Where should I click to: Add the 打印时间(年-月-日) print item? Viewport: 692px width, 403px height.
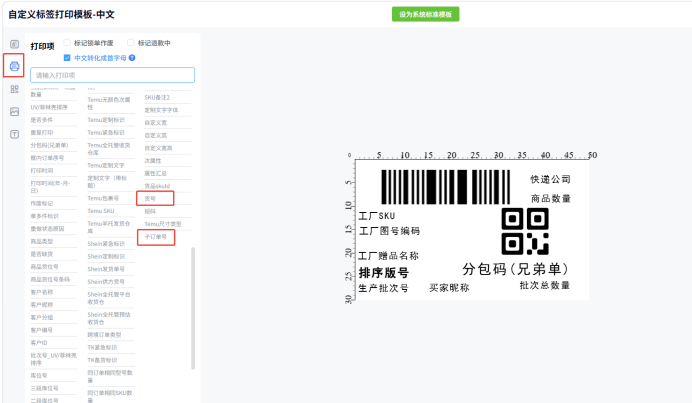pyautogui.click(x=50, y=187)
